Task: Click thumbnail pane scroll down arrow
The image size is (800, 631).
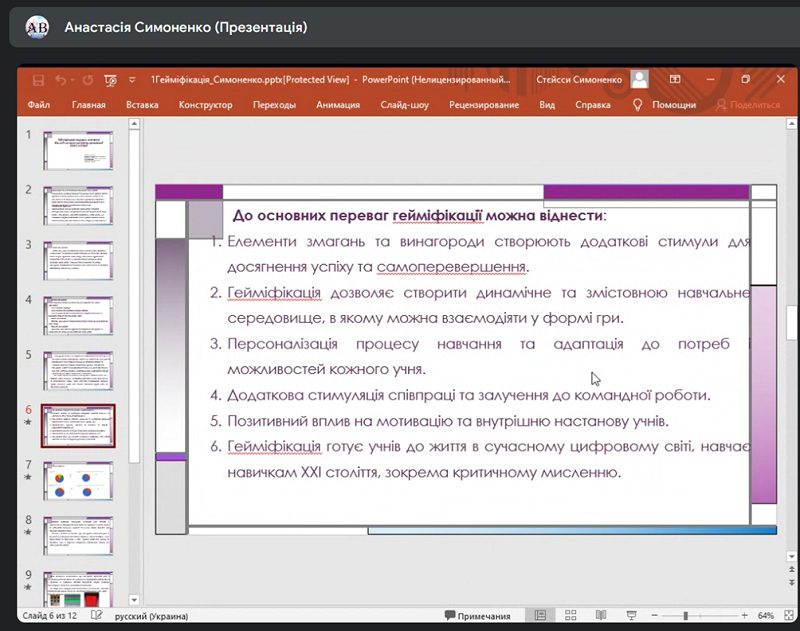Action: (x=134, y=600)
